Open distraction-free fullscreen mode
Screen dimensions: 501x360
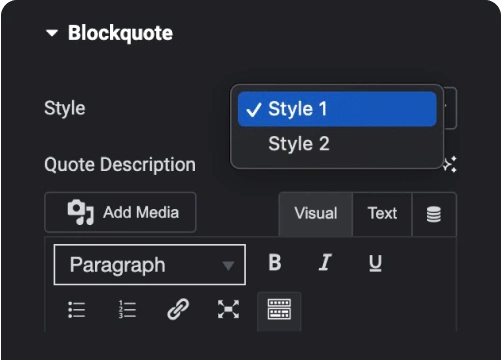pos(228,310)
